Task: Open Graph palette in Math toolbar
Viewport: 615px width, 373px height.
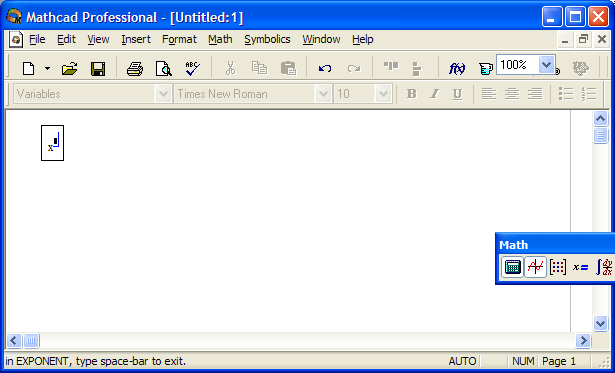Action: 535,267
